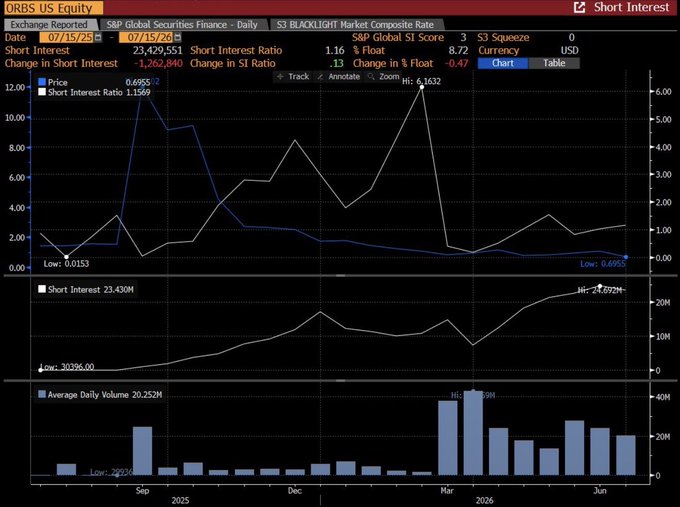The image size is (680, 507).
Task: Toggle the blue Price legend swatch
Action: (x=42, y=82)
